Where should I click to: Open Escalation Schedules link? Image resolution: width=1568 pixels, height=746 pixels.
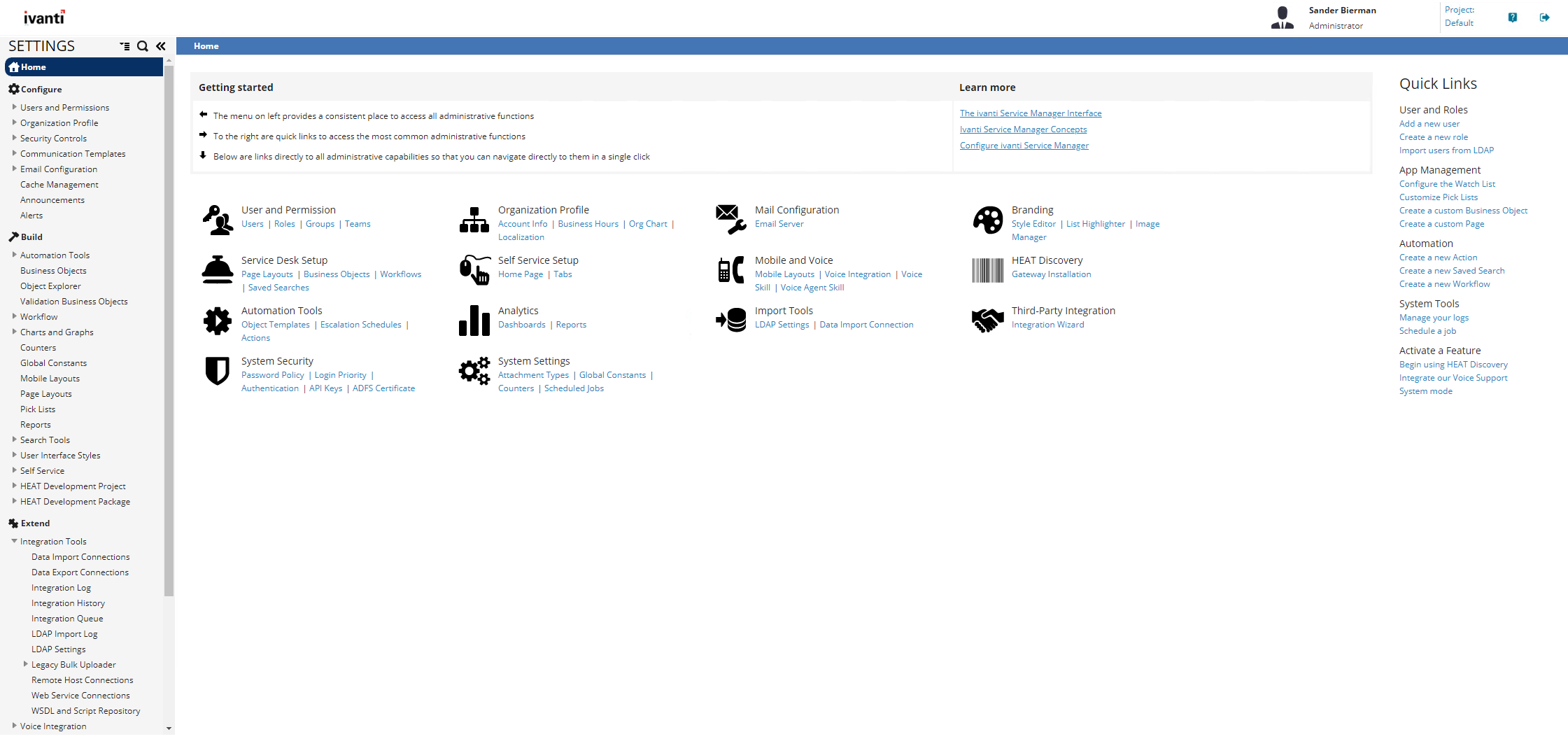tap(361, 325)
